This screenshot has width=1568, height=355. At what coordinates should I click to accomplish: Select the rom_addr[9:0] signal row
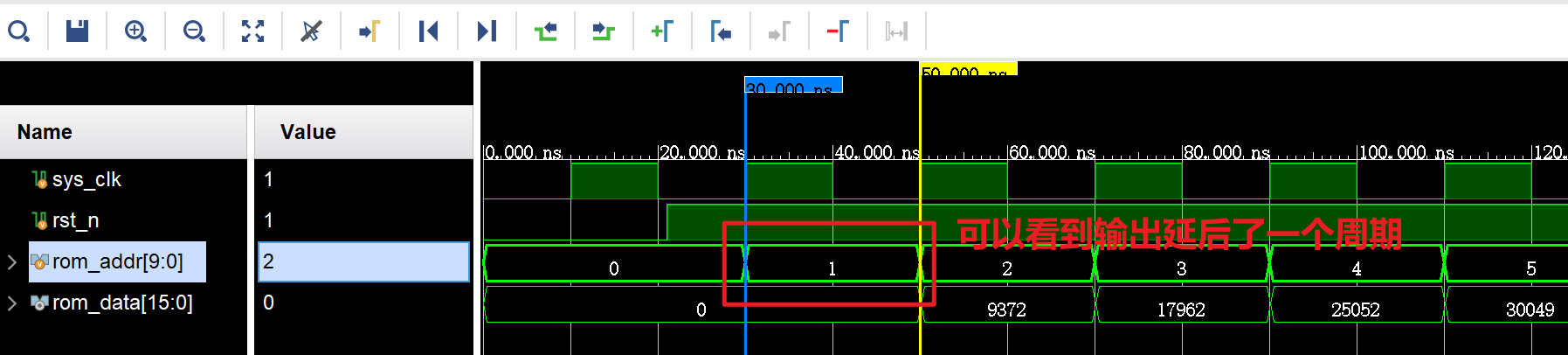click(117, 261)
